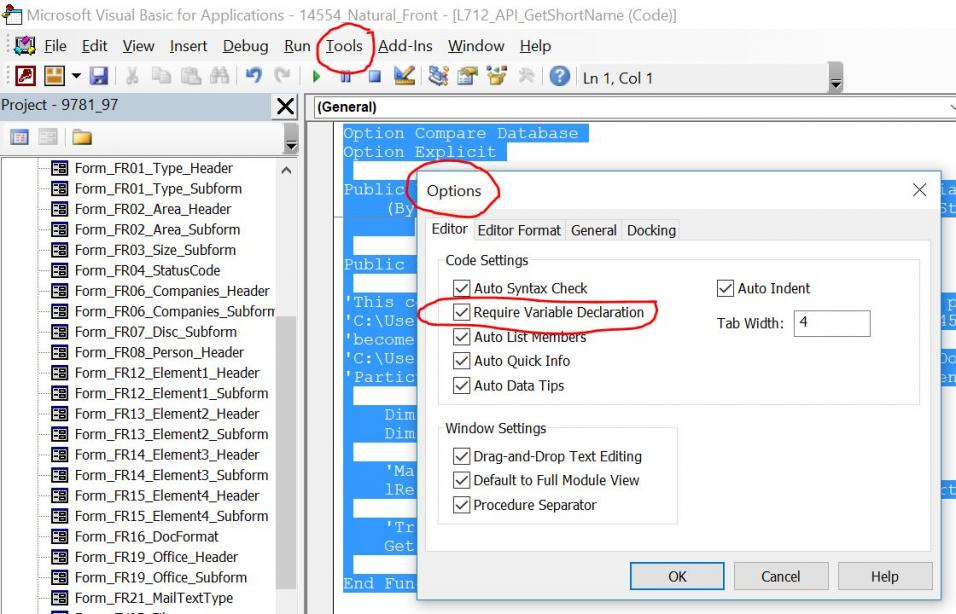Viewport: 956px width, 614px height.
Task: Open the Help menu in the menu bar
Action: click(535, 46)
